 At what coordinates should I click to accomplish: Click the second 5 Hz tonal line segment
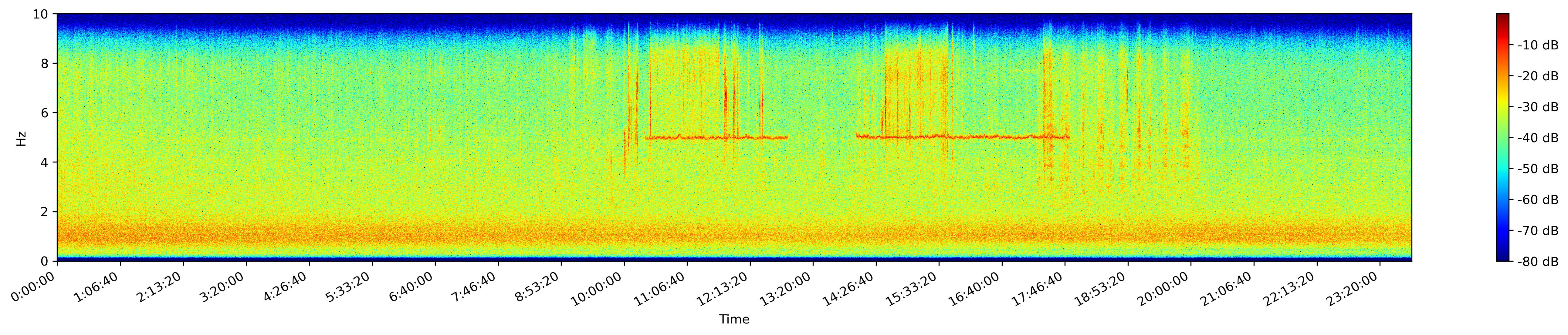point(962,137)
